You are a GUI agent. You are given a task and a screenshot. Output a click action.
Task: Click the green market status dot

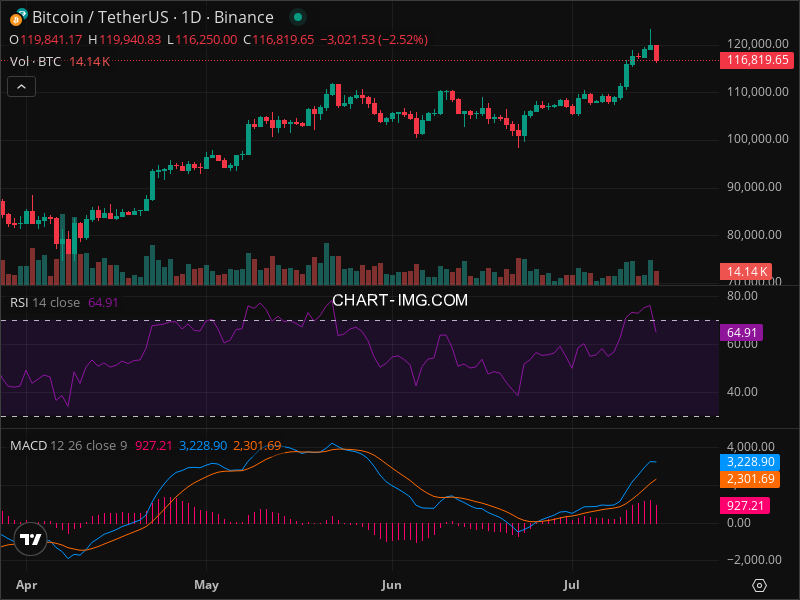pos(298,17)
